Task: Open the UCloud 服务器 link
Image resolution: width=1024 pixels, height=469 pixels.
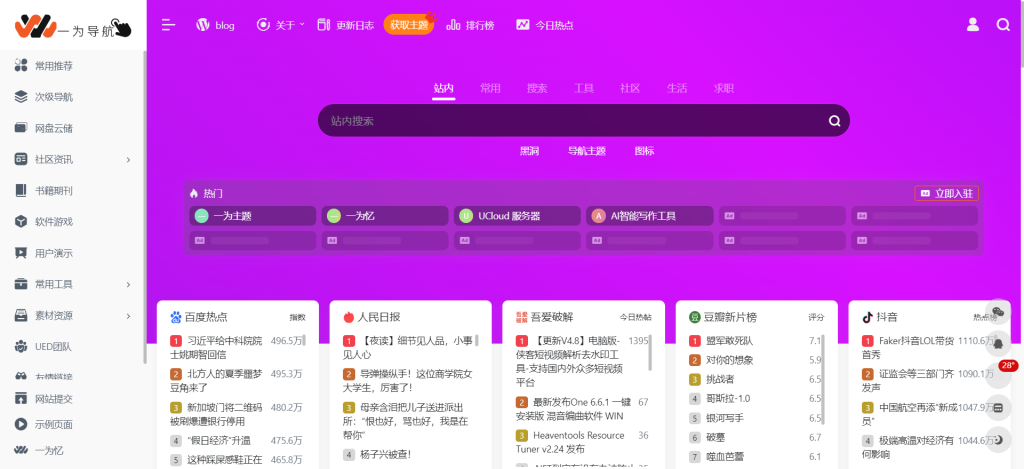Action: [x=517, y=216]
